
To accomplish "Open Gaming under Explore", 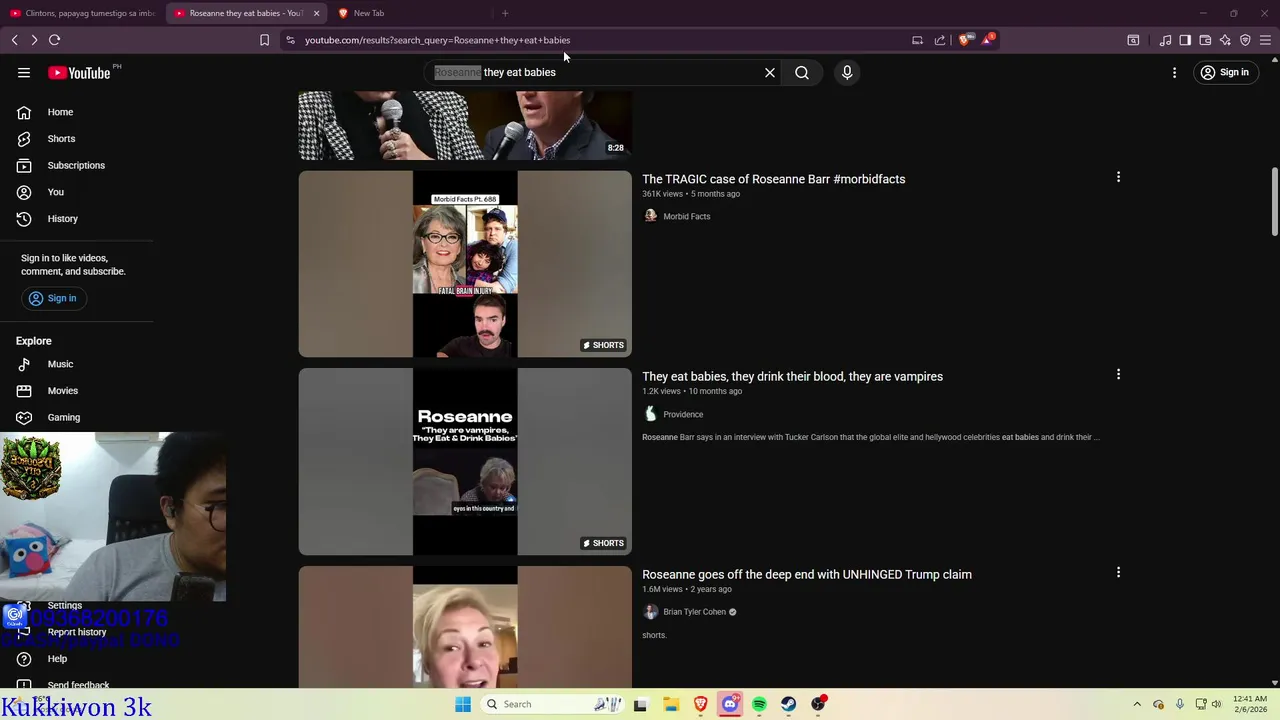I will tap(63, 417).
